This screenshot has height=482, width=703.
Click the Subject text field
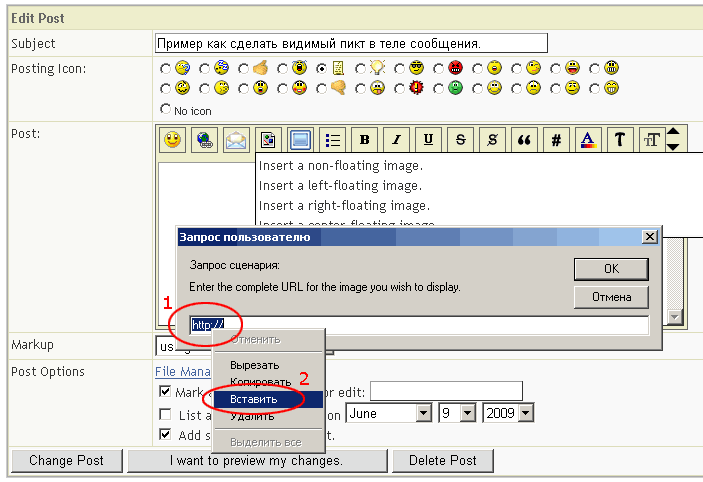tap(351, 43)
